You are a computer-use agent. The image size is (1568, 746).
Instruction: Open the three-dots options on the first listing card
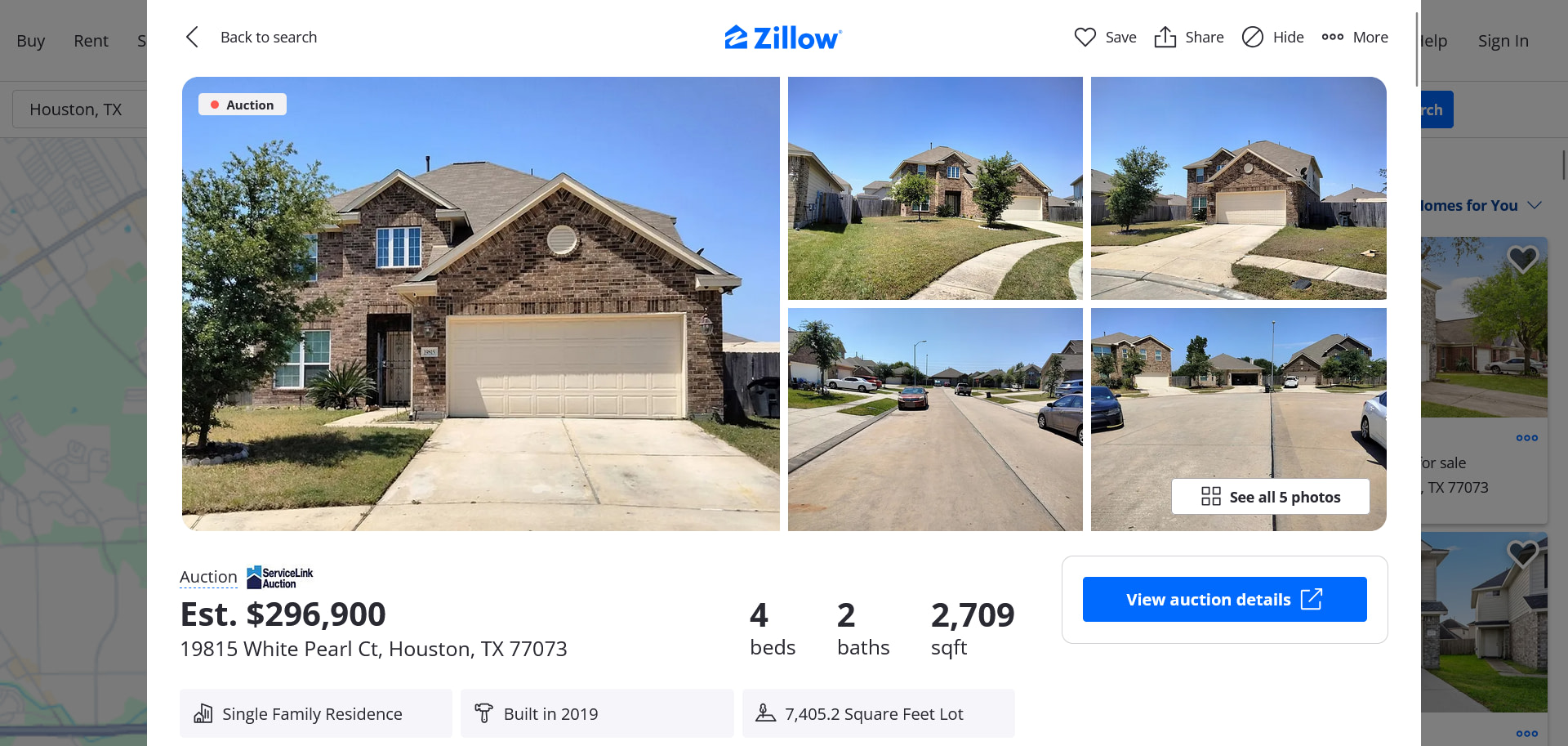[x=1526, y=438]
